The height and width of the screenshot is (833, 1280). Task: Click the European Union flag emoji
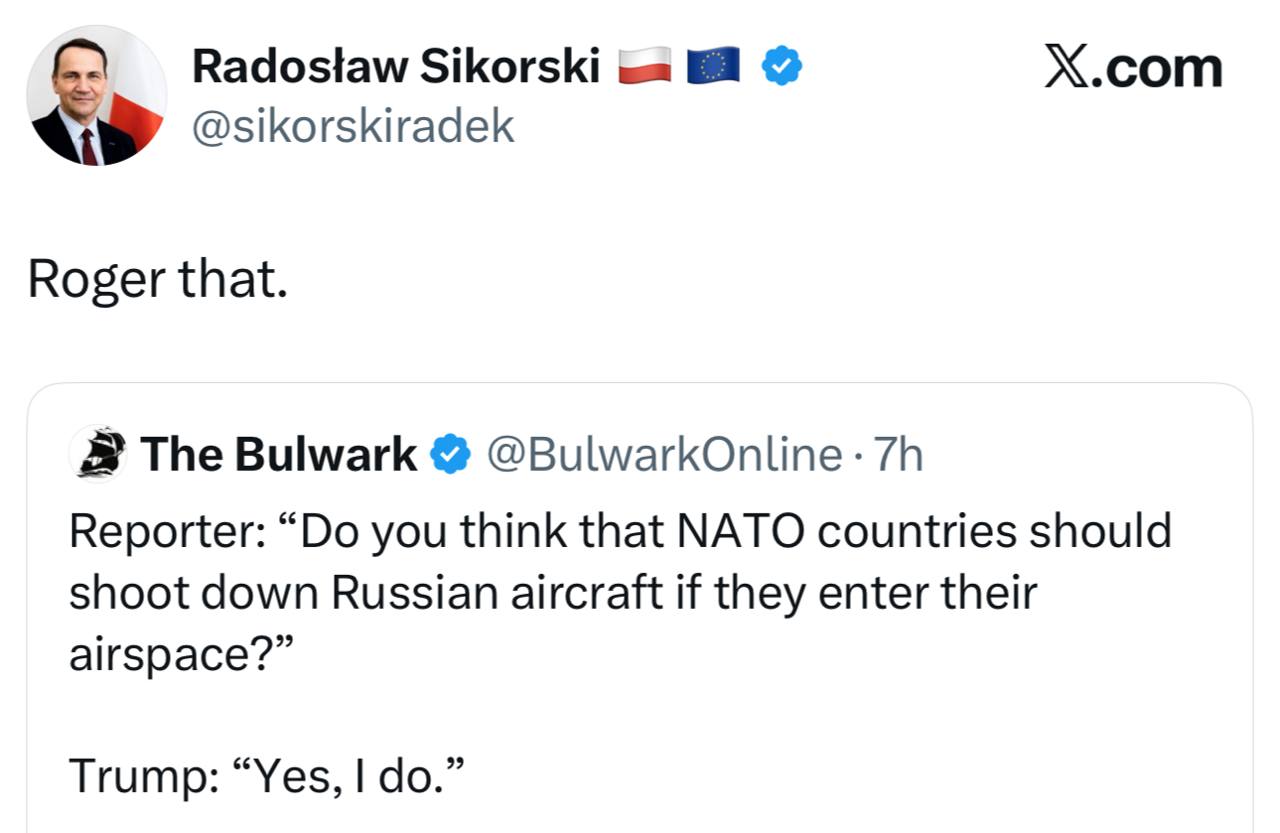713,66
